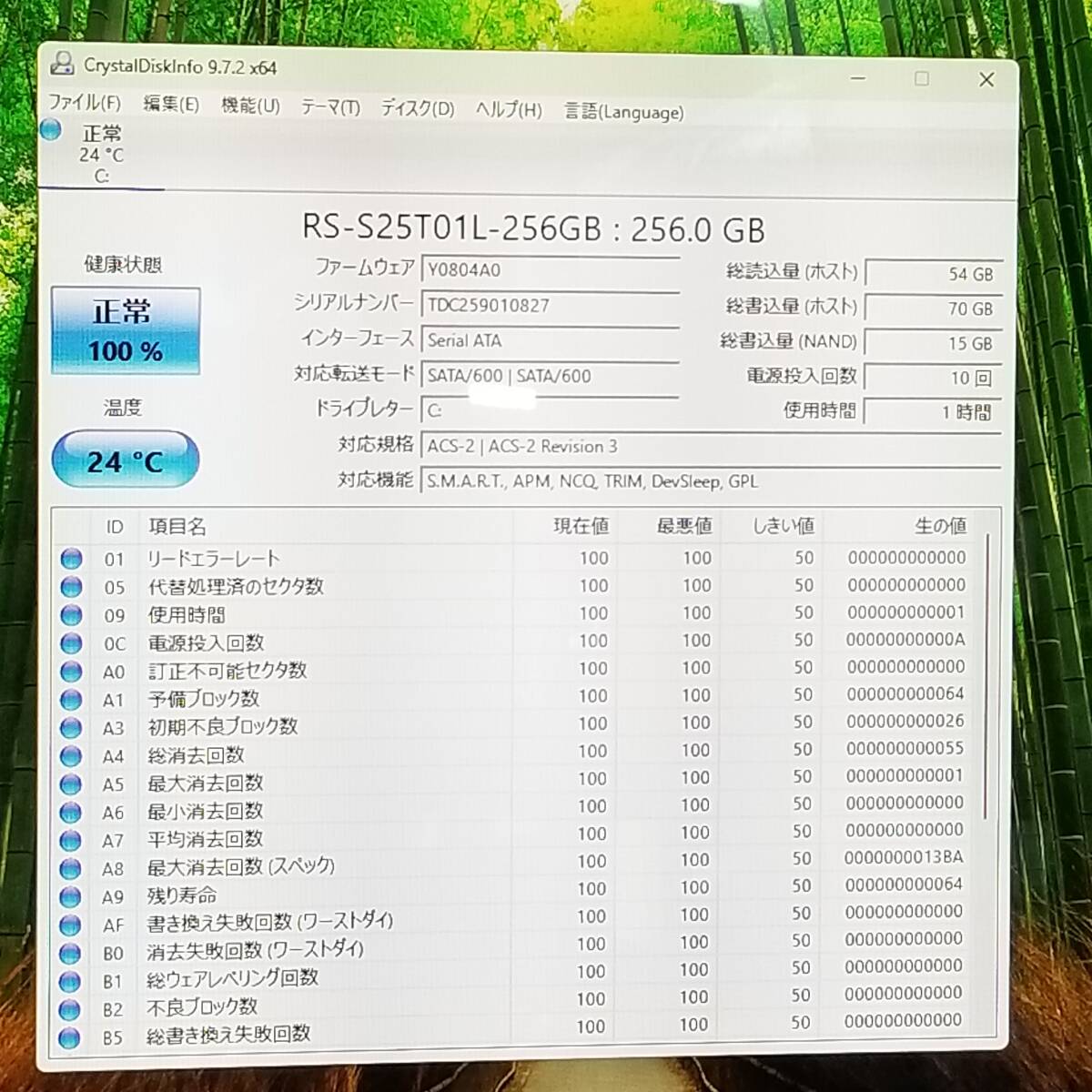
Task: Open the 編集(E) menu
Action: tap(171, 104)
